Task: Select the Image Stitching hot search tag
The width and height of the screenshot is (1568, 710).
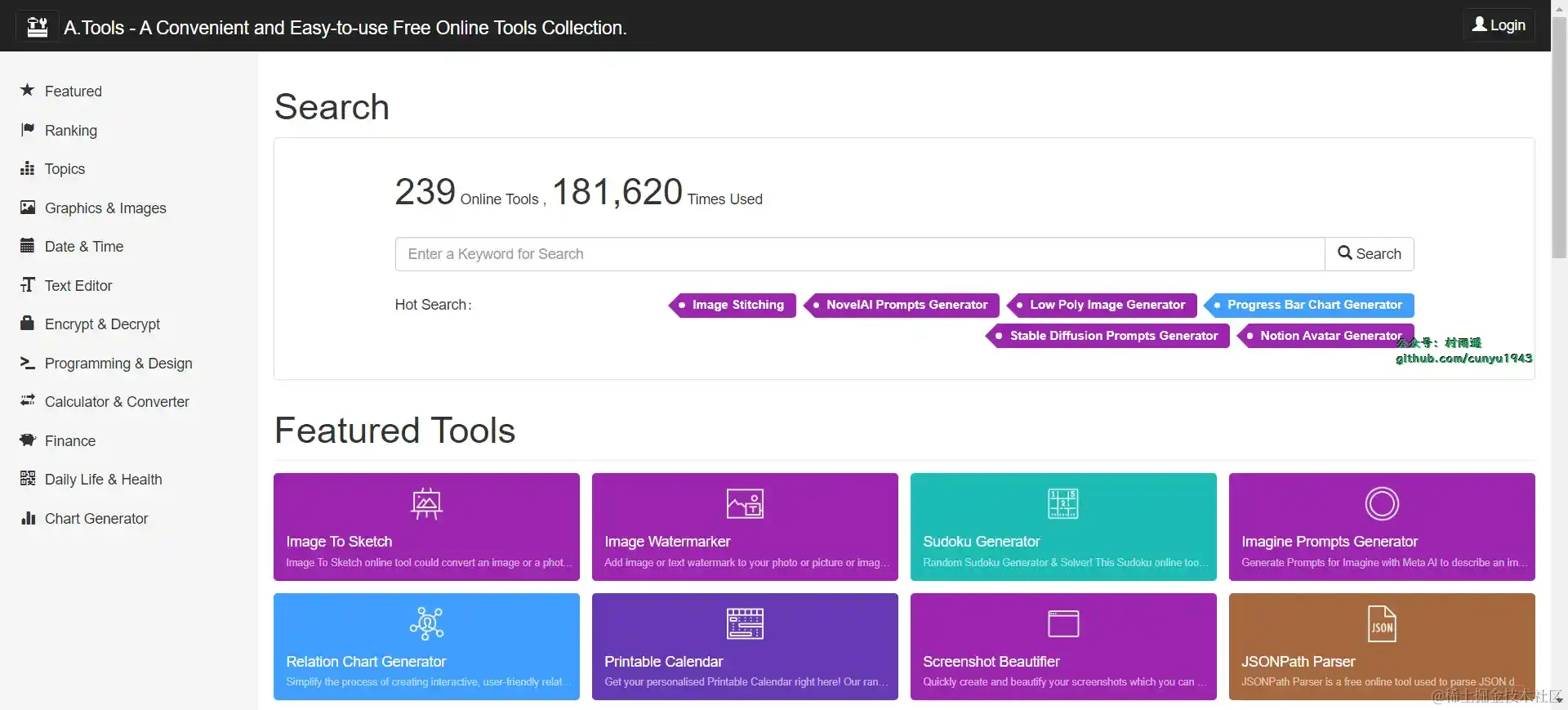Action: (733, 305)
